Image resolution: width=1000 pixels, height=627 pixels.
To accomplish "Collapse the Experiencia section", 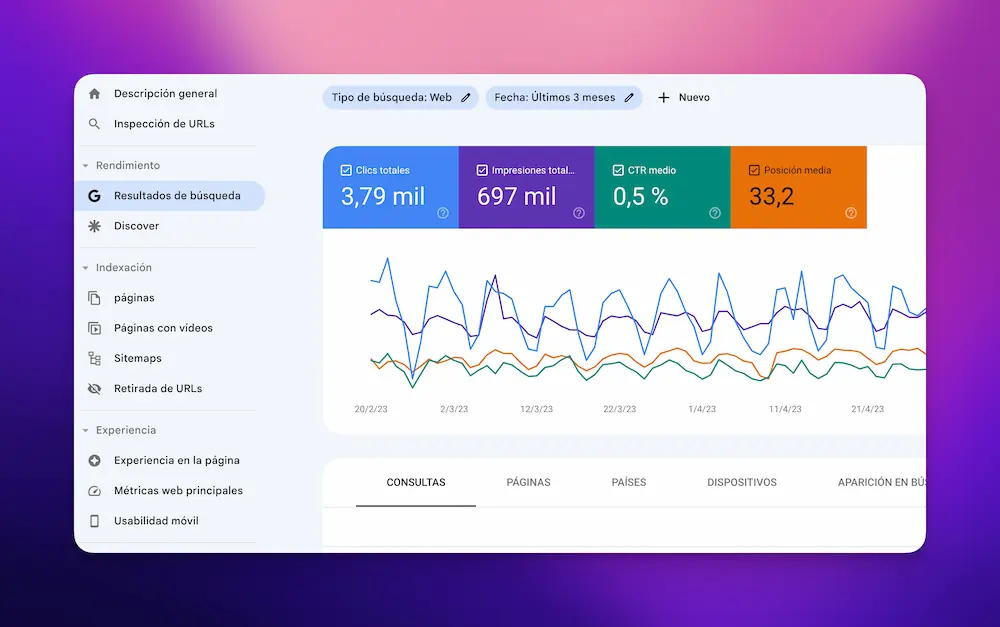I will 86,431.
